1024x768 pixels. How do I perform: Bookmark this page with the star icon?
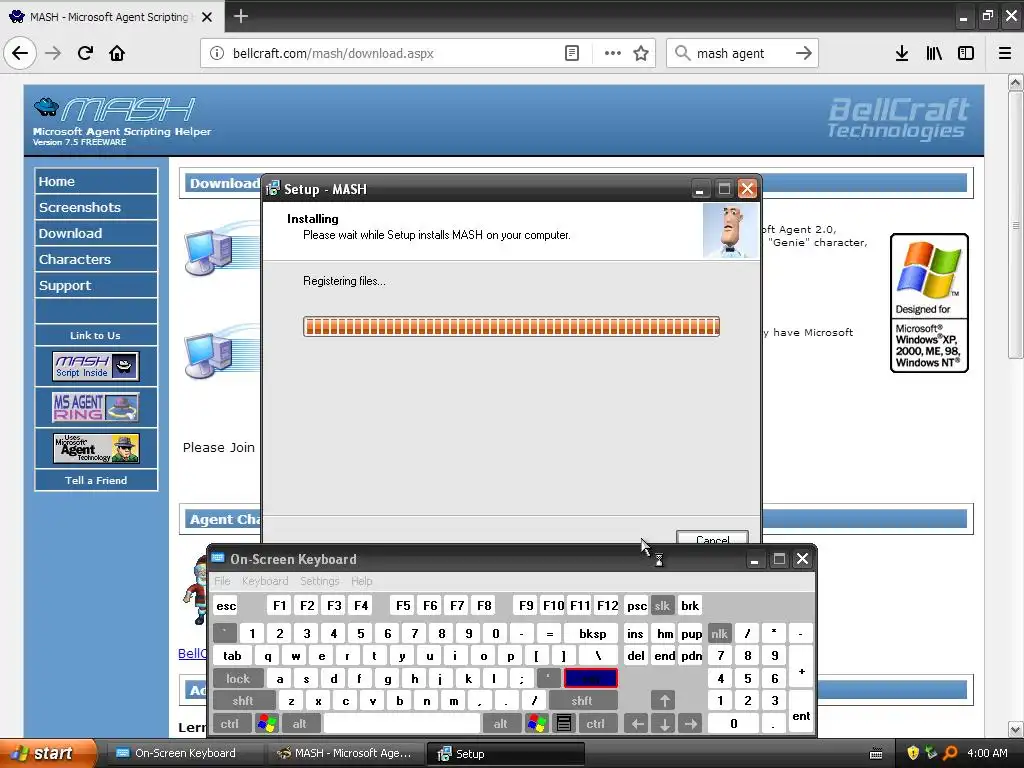[x=641, y=53]
